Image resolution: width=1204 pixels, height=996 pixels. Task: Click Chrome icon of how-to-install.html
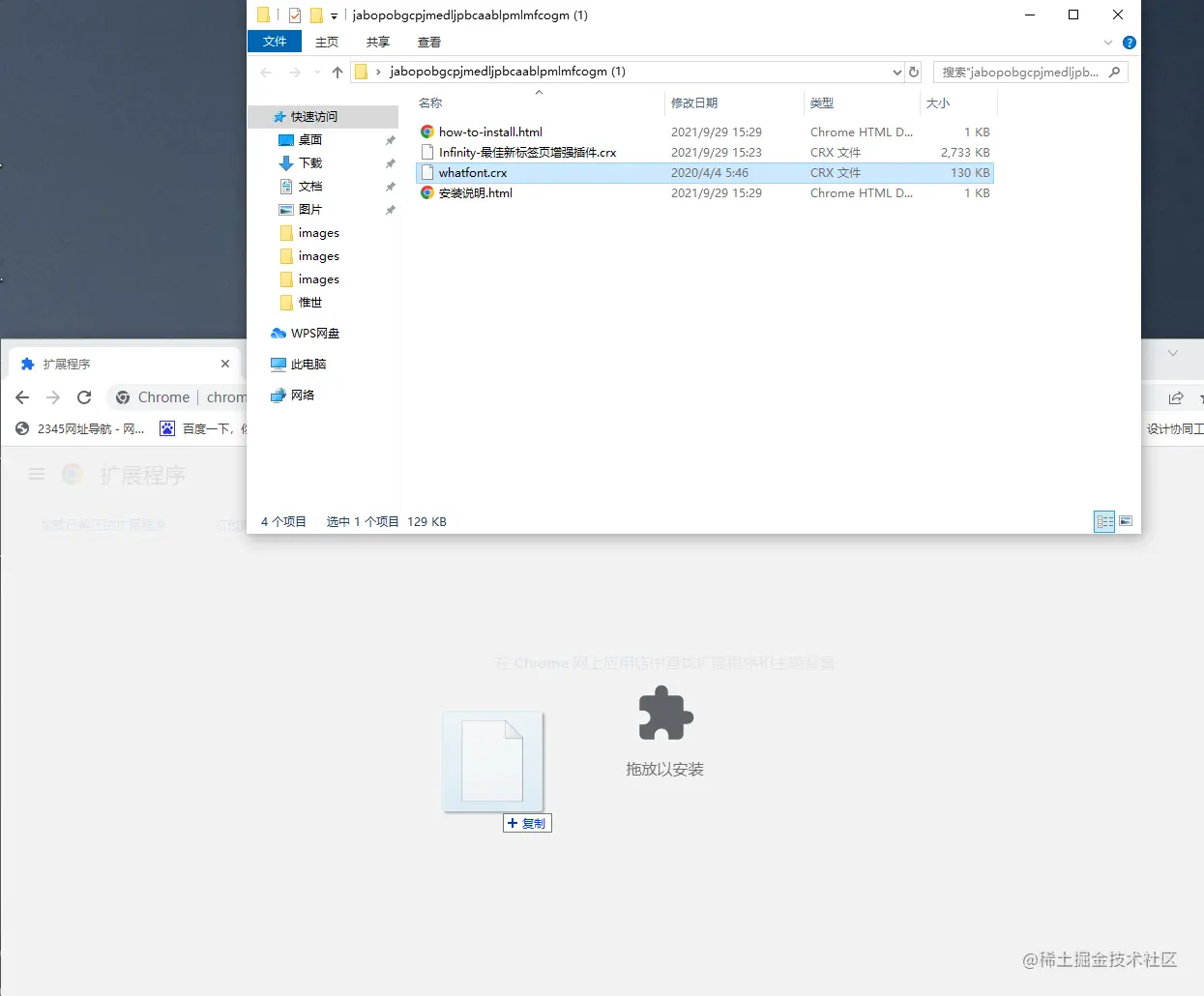[427, 132]
